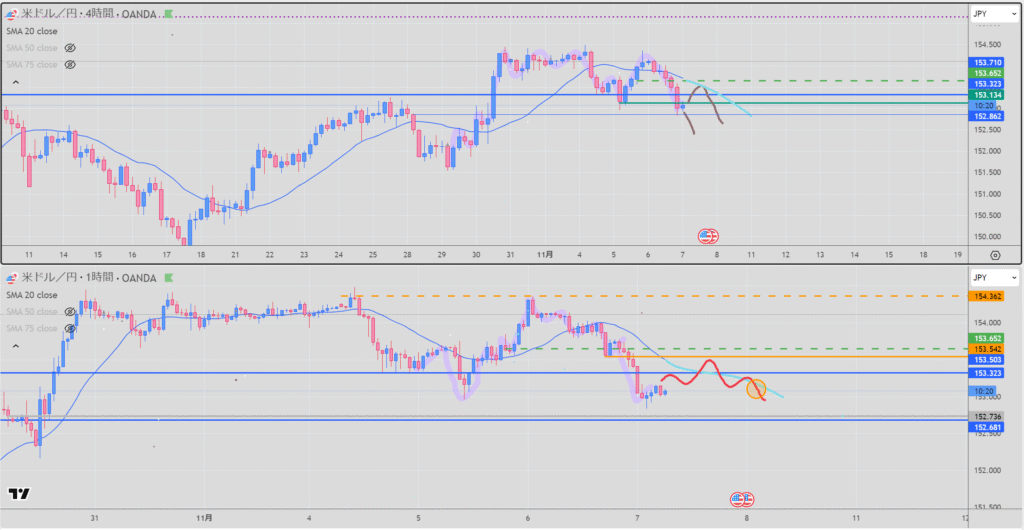Image resolution: width=1024 pixels, height=530 pixels.
Task: Unhide SMA 75 close on the 1-hour chart
Action: click(70, 329)
